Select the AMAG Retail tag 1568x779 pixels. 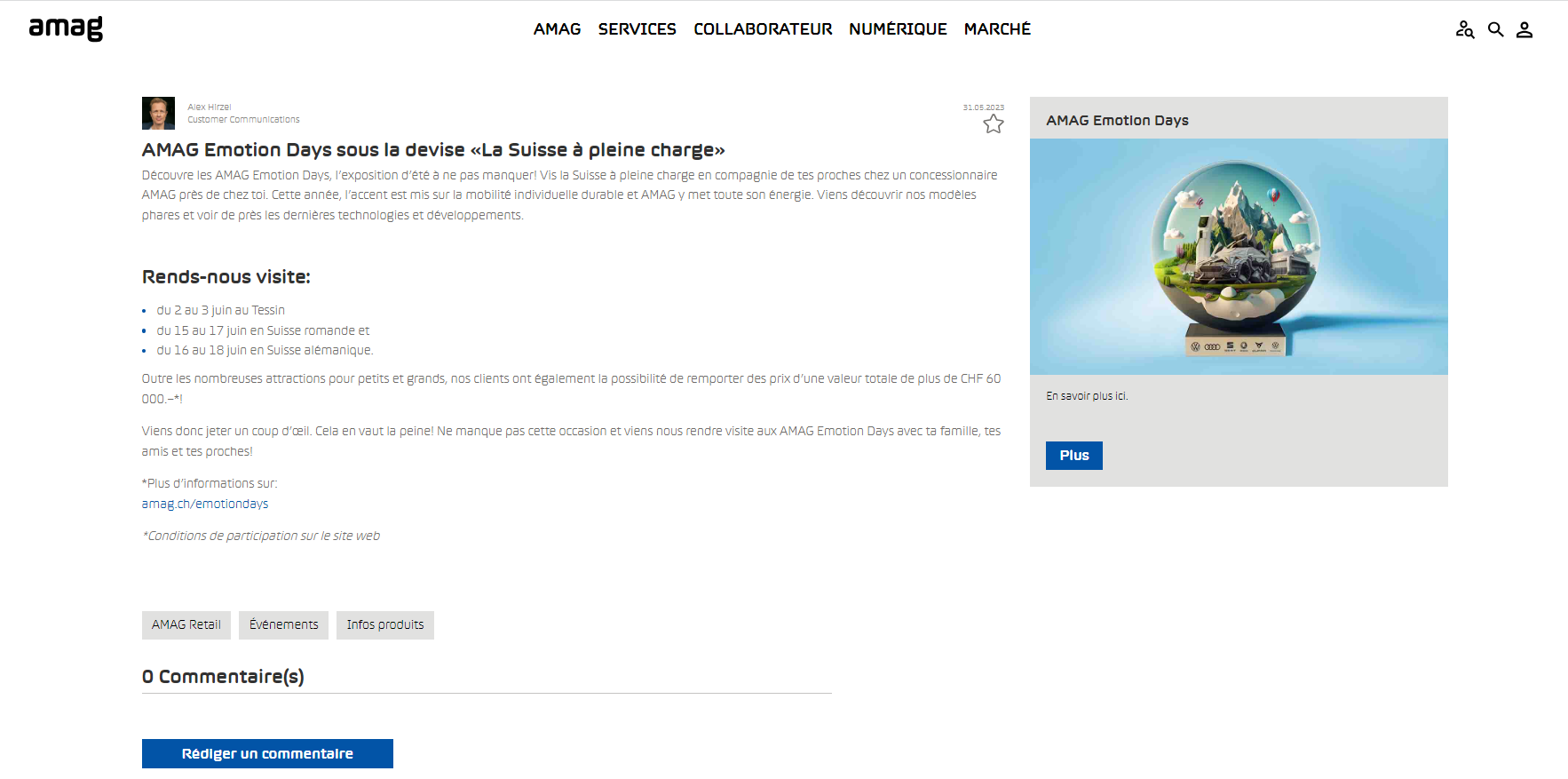click(186, 625)
